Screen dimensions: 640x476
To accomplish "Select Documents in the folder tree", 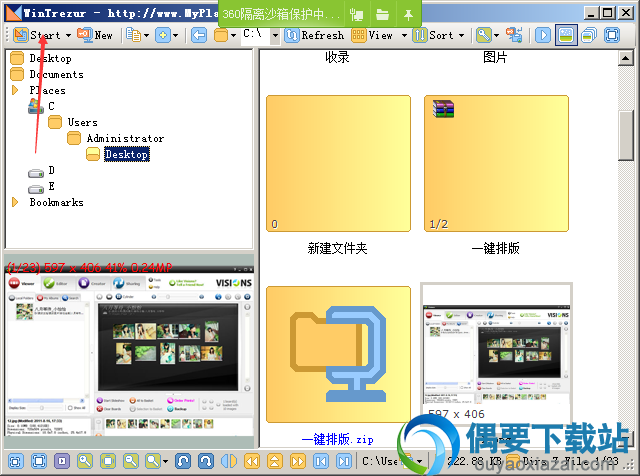I will point(56,74).
